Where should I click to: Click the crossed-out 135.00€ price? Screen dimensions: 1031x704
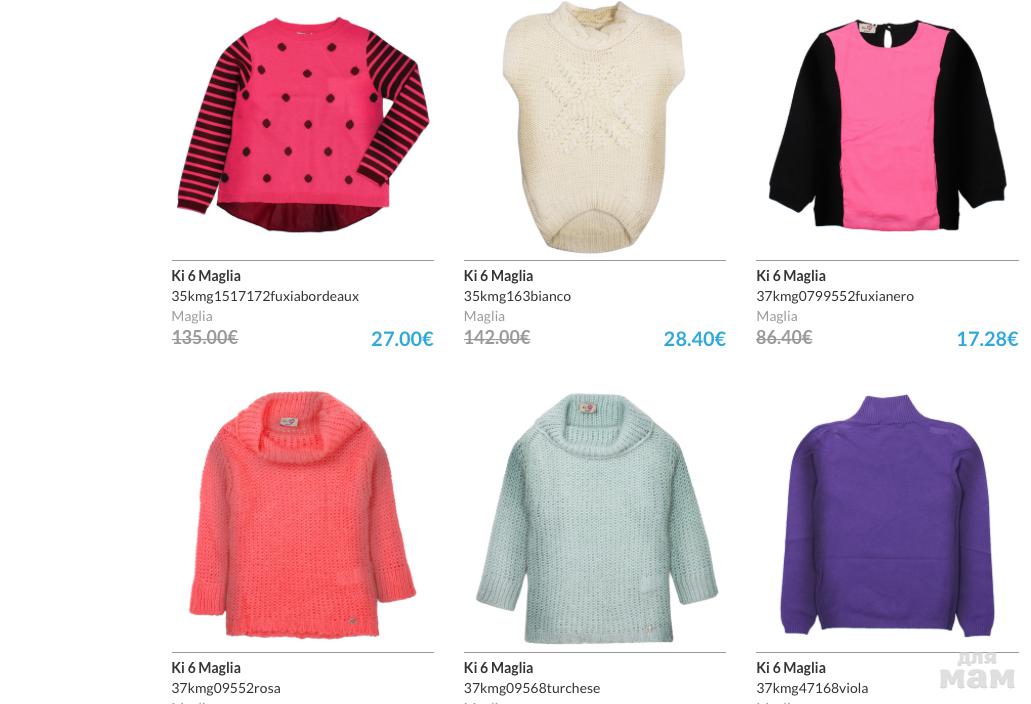[204, 337]
